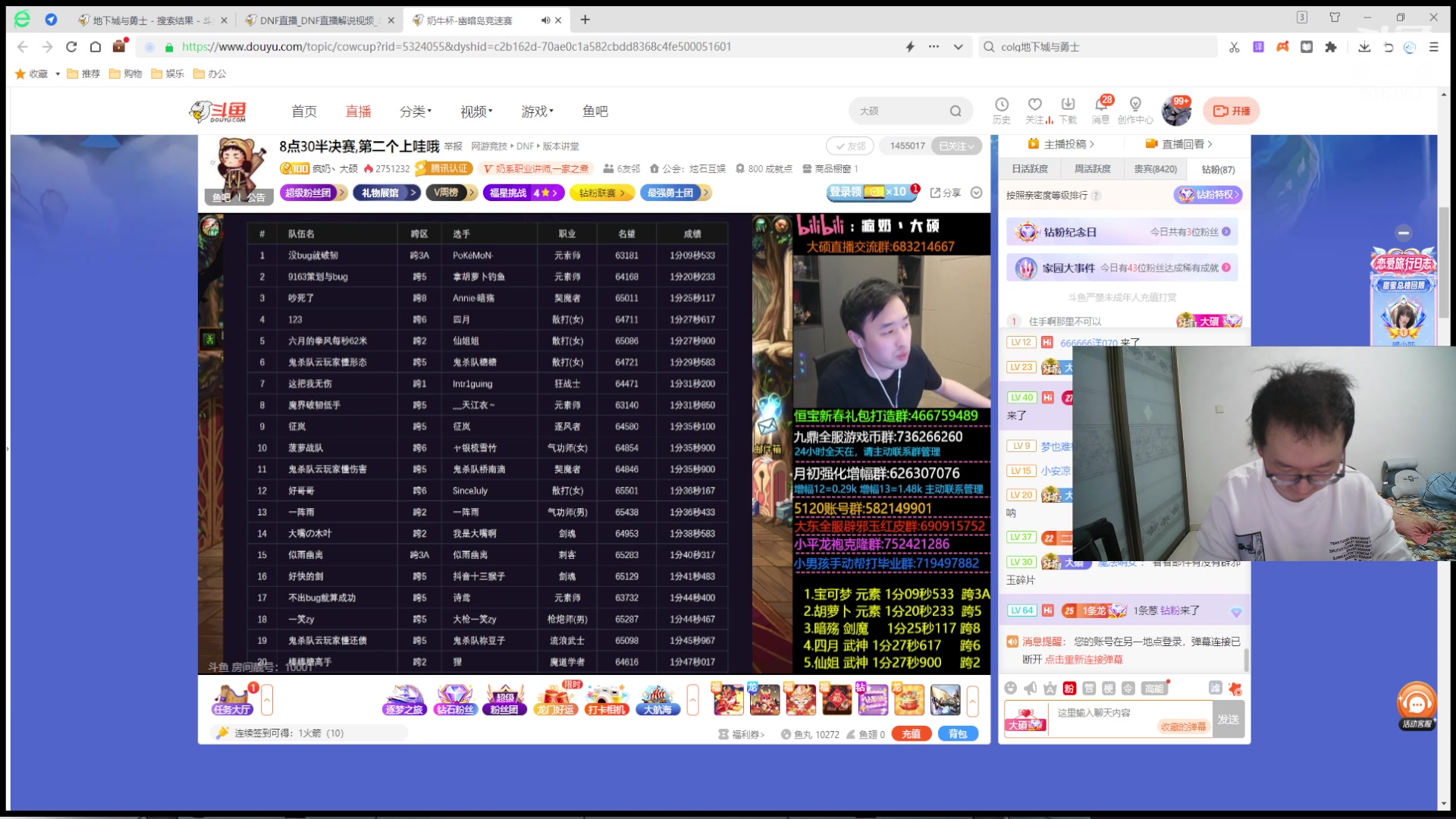The image size is (1456, 819).
Task: Toggle the 滤 danmaku filter switch
Action: click(x=1215, y=688)
